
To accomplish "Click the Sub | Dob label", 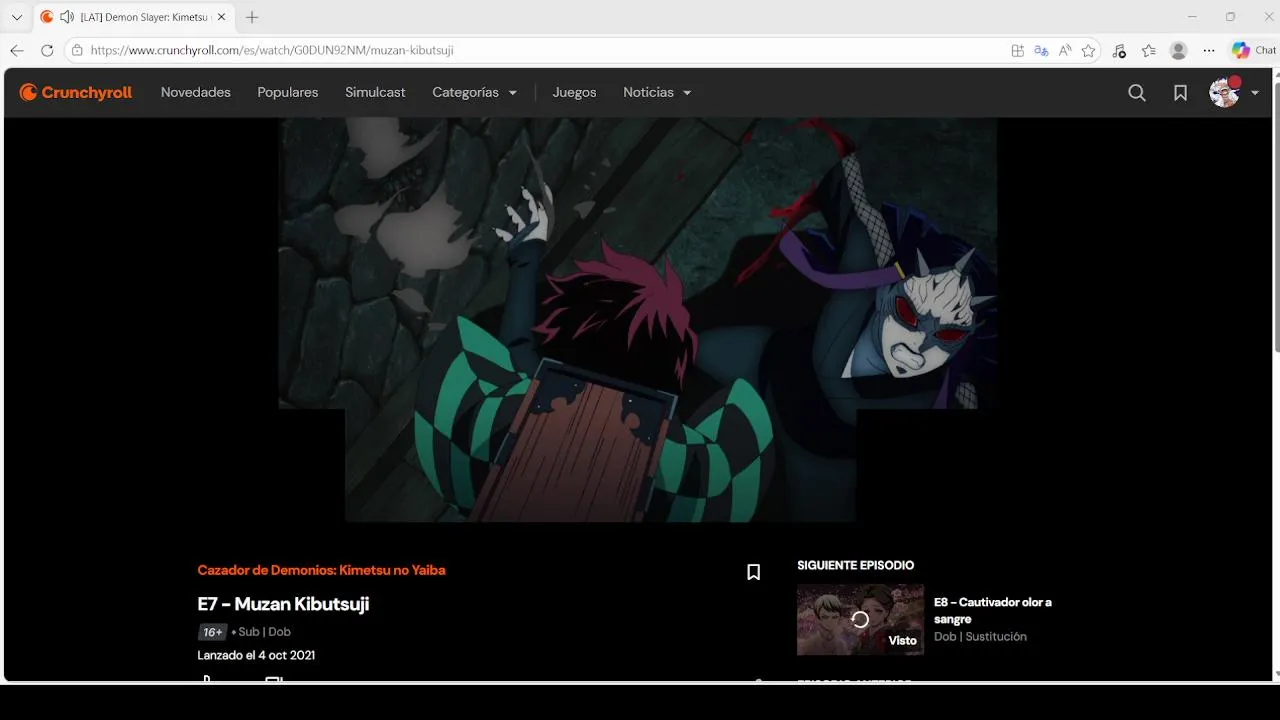I will 265,632.
